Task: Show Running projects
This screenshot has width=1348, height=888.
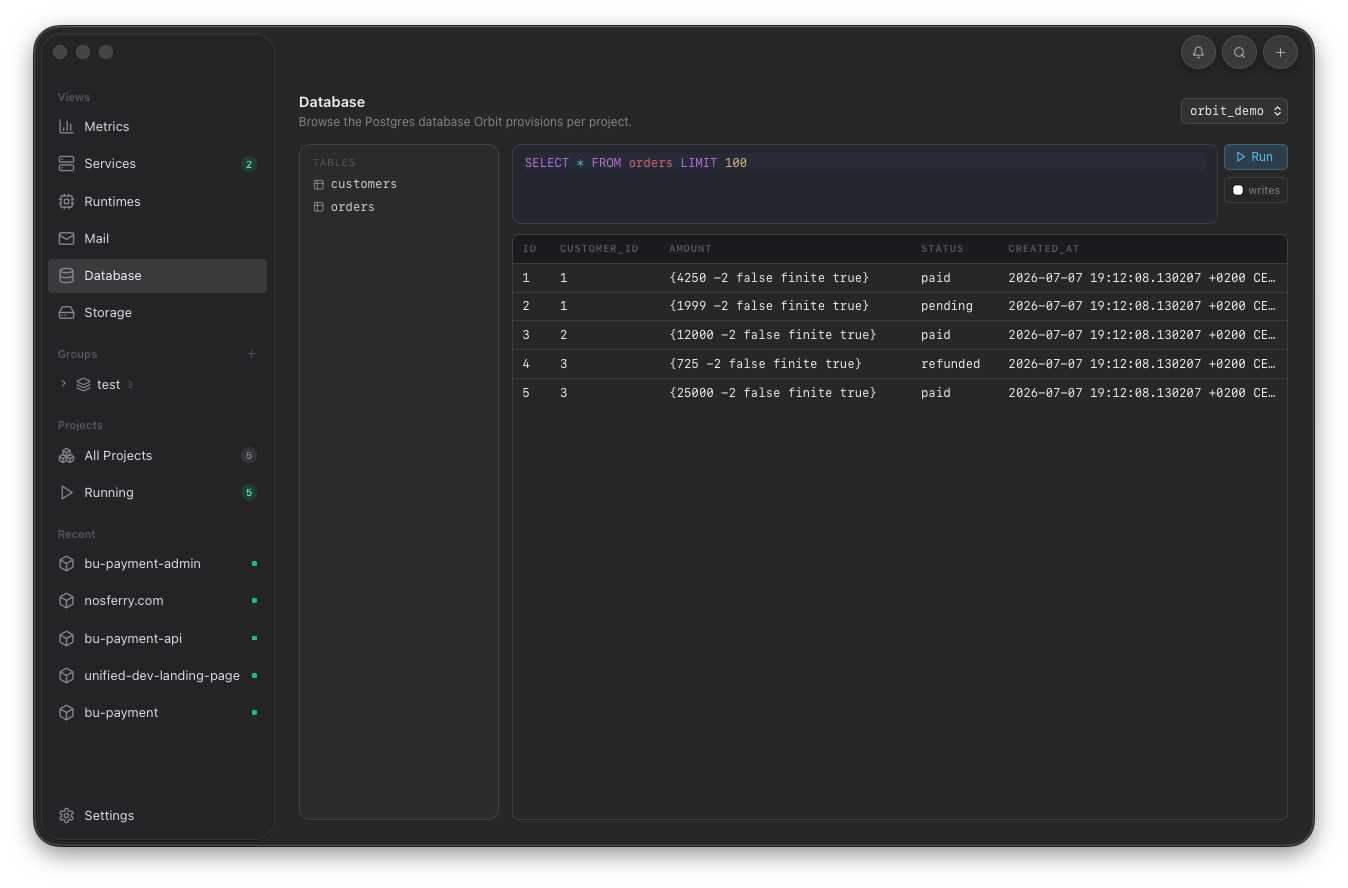Action: pyautogui.click(x=157, y=493)
